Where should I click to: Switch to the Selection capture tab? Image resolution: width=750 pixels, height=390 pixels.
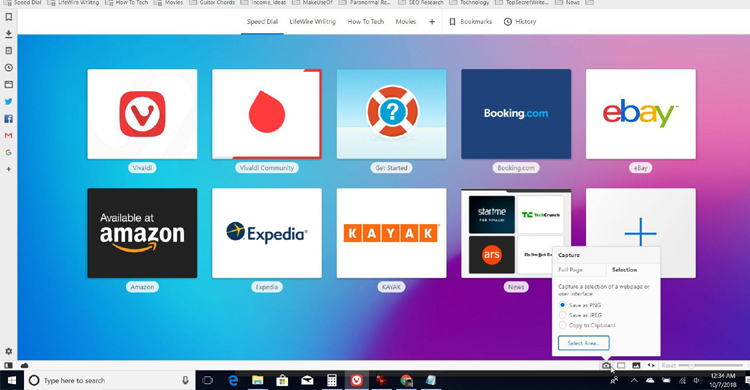click(633, 270)
